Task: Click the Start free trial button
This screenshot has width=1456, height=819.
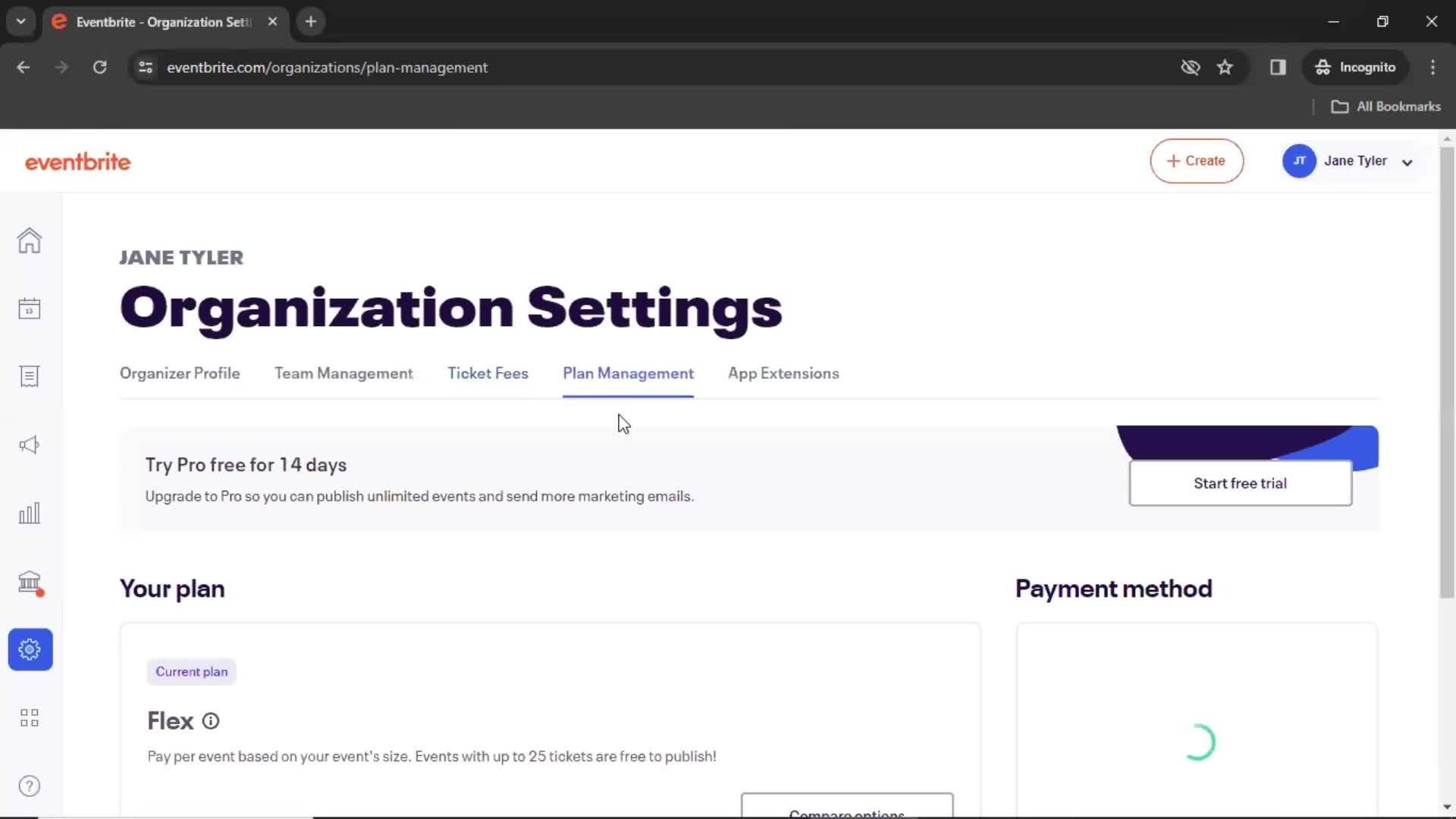Action: click(1241, 483)
